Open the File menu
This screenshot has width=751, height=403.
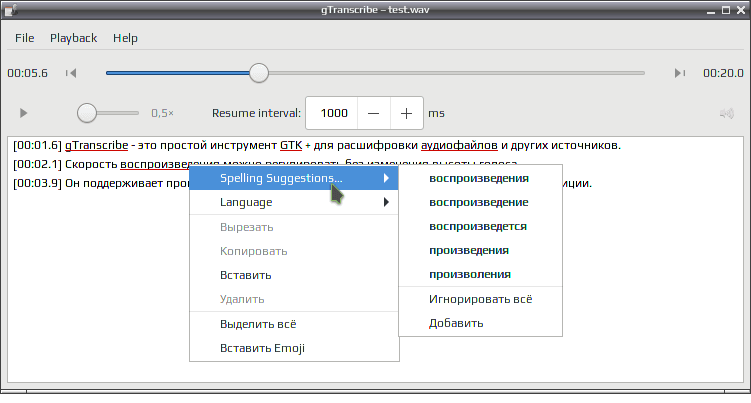pyautogui.click(x=24, y=38)
